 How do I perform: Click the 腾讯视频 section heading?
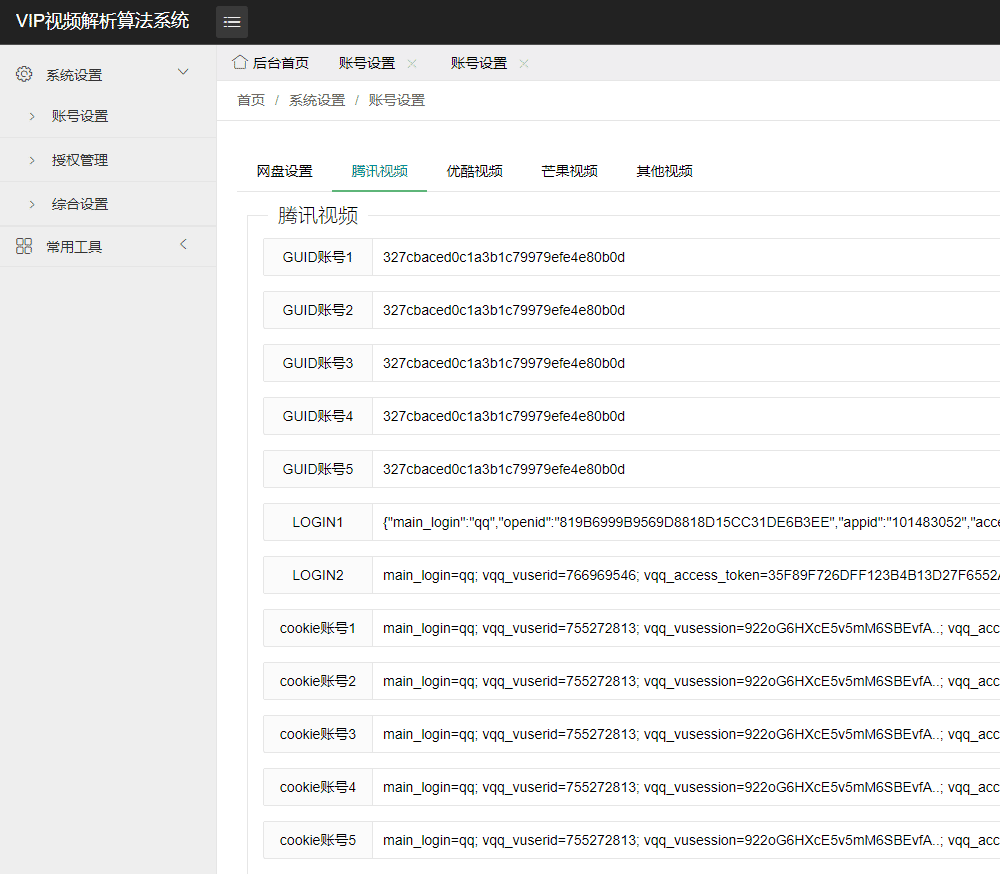tap(318, 216)
